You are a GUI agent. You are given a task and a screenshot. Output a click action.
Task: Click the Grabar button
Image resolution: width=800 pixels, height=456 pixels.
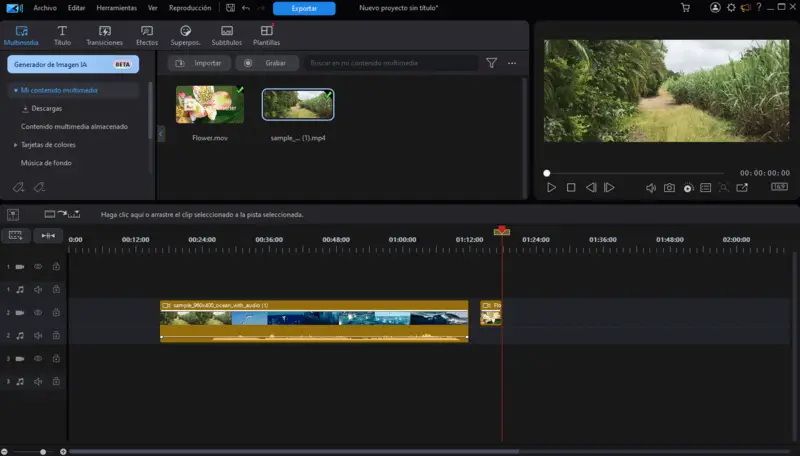point(267,63)
